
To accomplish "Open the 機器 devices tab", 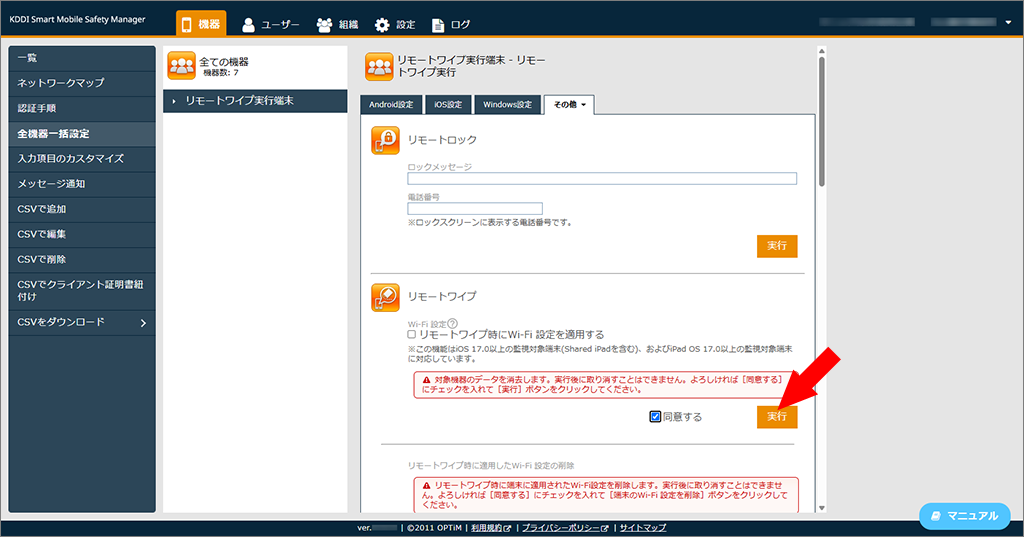I will pos(201,24).
